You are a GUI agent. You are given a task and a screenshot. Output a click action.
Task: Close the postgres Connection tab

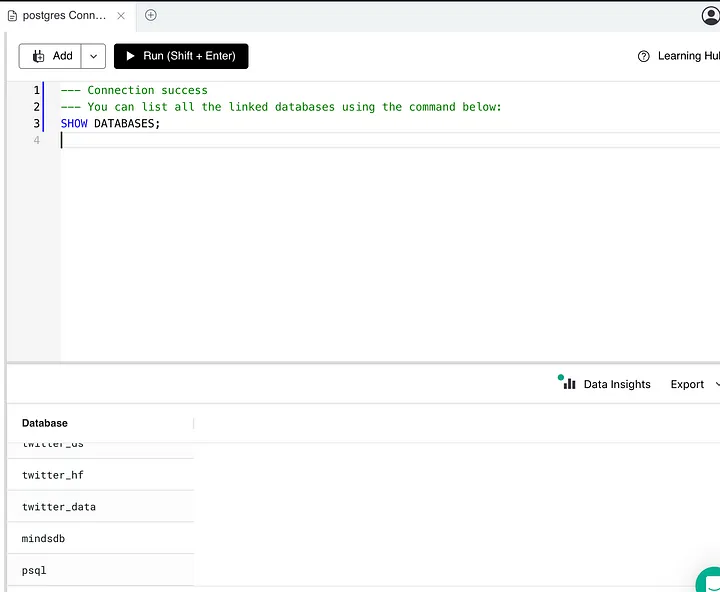[121, 16]
